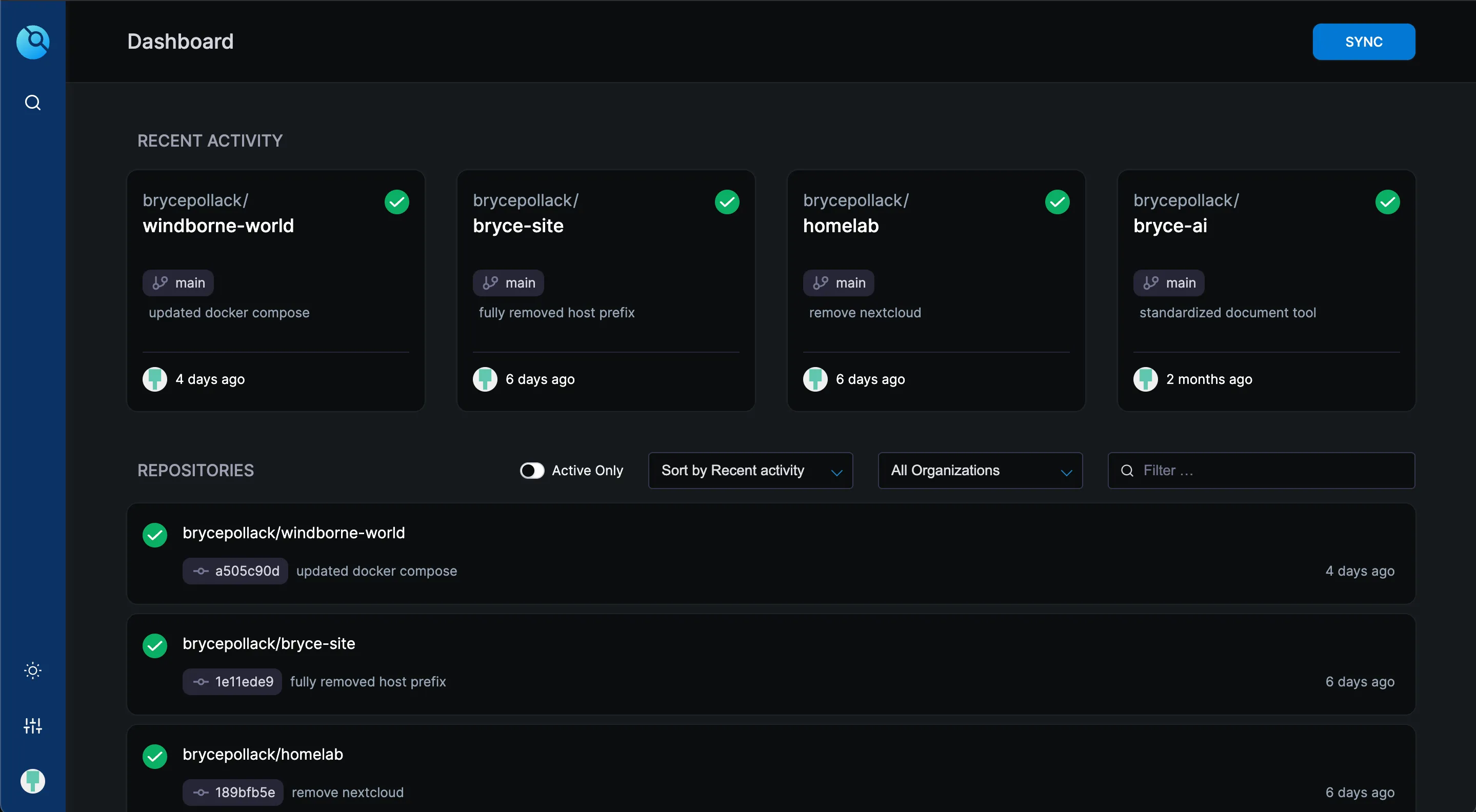Click the green check on bryce-ai card
The image size is (1476, 812).
pos(1388,201)
